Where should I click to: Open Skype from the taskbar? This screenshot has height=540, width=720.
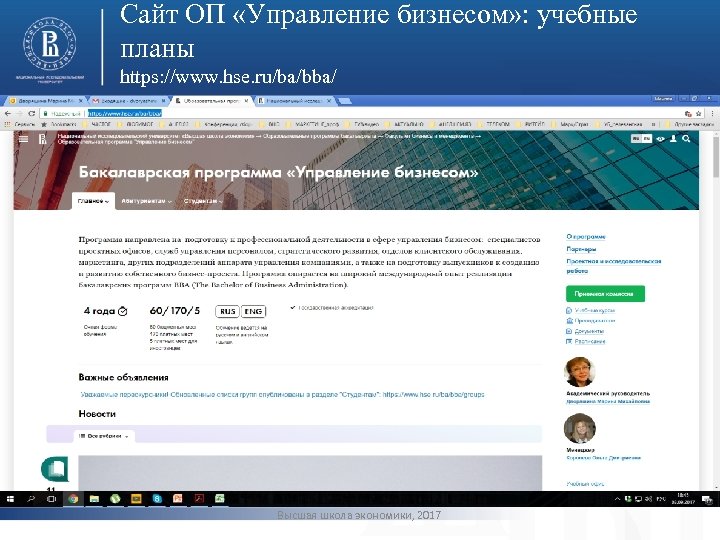[157, 499]
